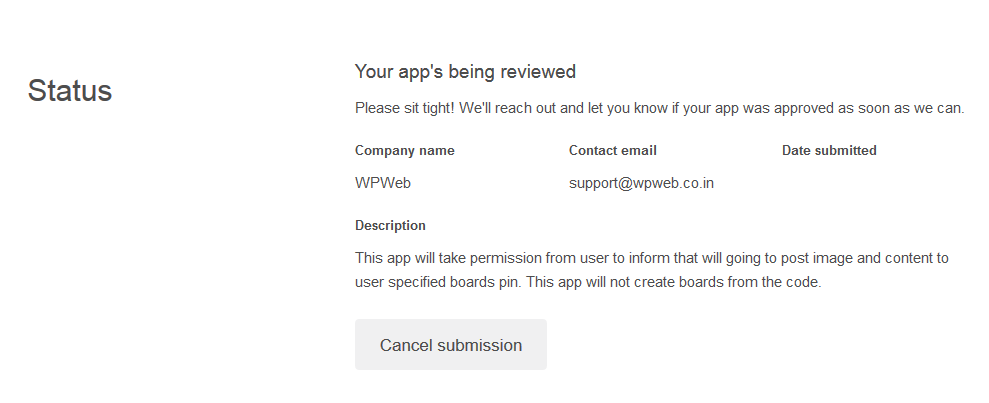Click the Description label
The image size is (989, 403).
[x=390, y=225]
